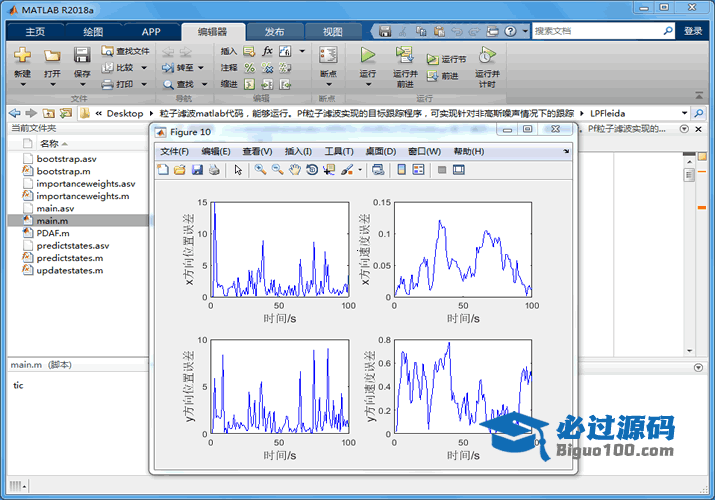Open Desktop (桌面) menu in Figure 10
The width and height of the screenshot is (715, 500).
(x=381, y=151)
